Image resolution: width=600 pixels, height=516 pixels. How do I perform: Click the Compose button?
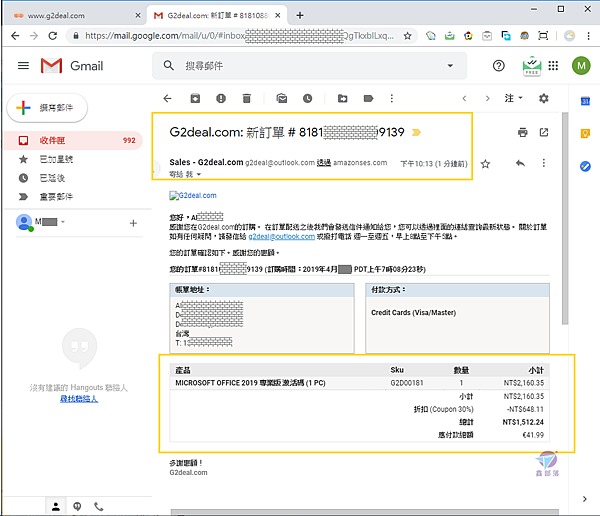47,108
